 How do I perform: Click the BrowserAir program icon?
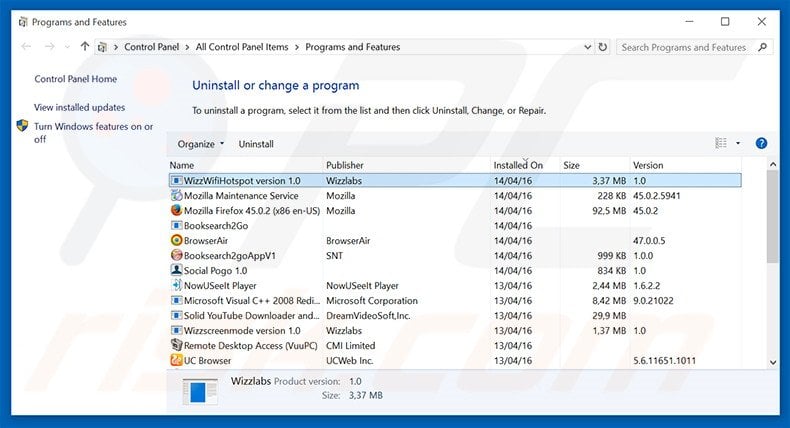[x=176, y=240]
